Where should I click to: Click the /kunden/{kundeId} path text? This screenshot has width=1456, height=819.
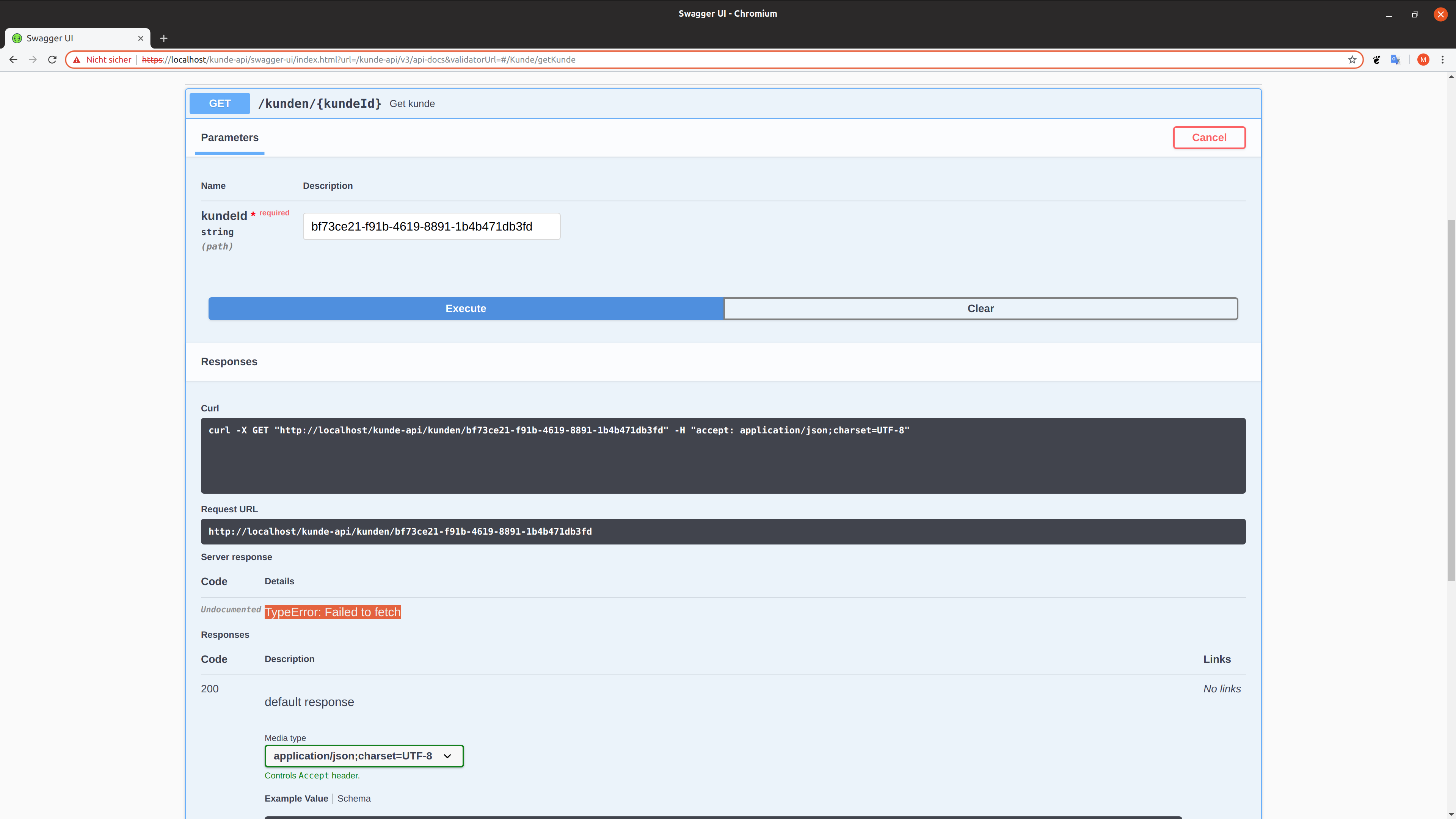320,104
